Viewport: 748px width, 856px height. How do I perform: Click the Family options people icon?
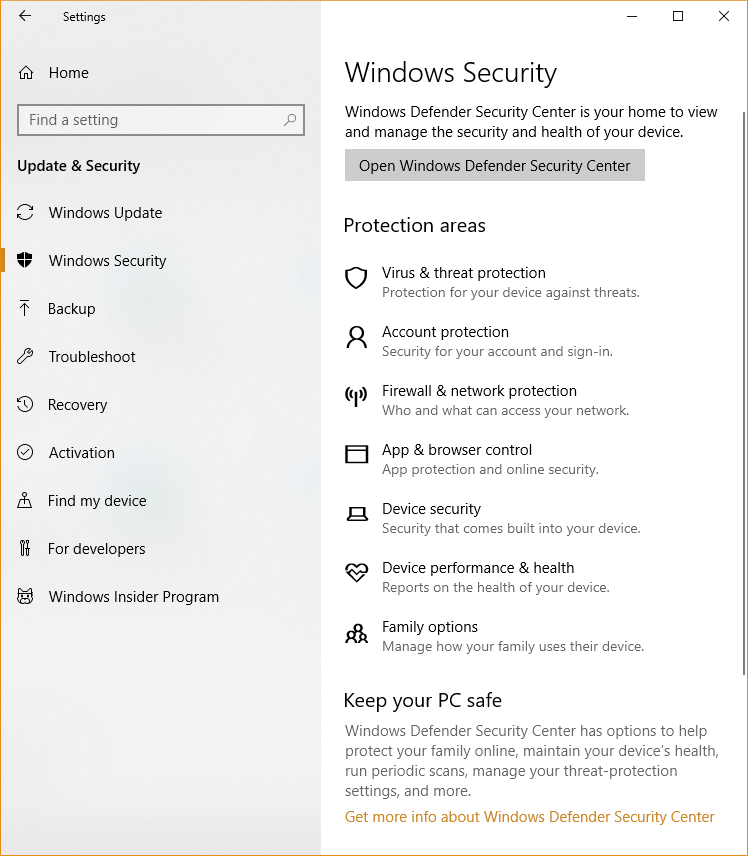pyautogui.click(x=356, y=633)
